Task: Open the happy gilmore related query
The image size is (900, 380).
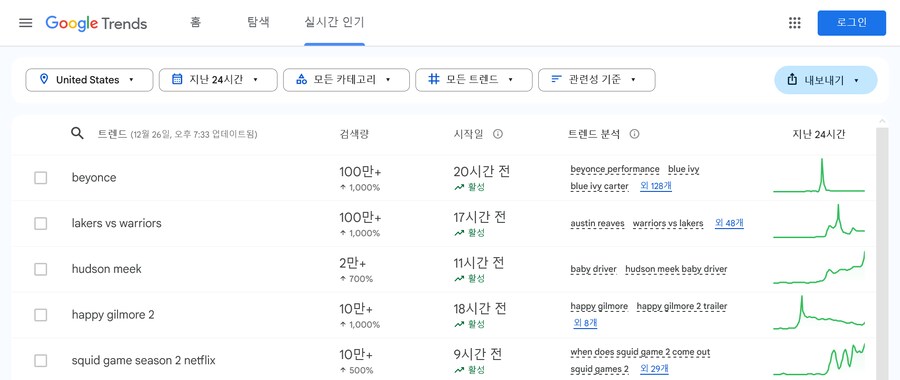Action: (x=599, y=307)
